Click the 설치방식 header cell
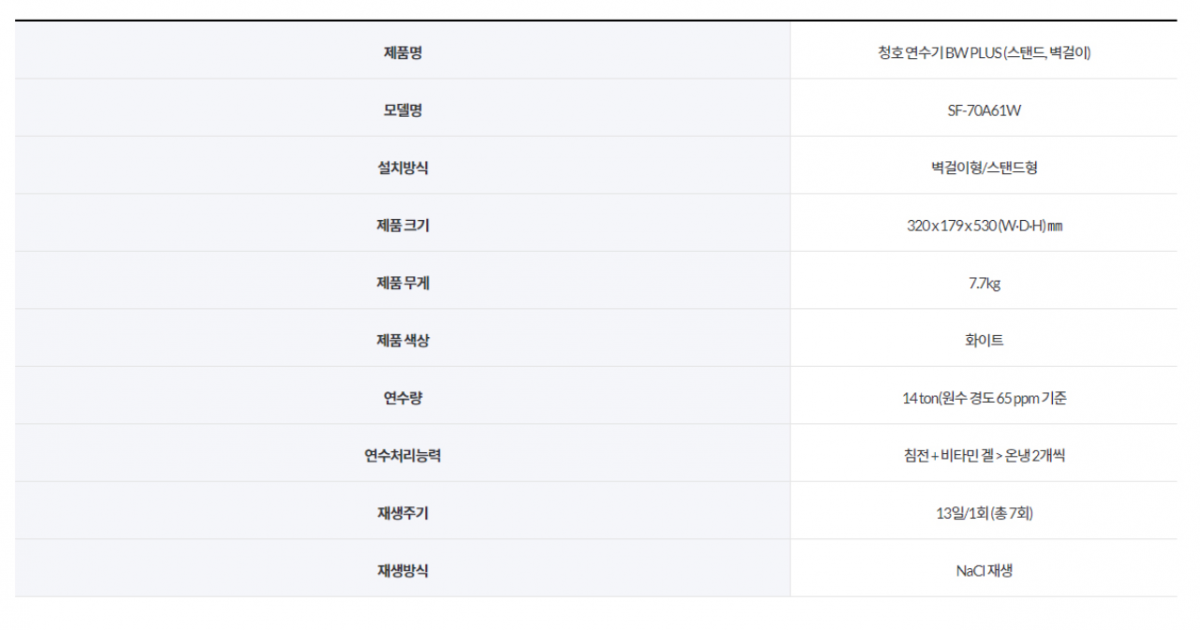This screenshot has height=630, width=1200. (x=402, y=168)
